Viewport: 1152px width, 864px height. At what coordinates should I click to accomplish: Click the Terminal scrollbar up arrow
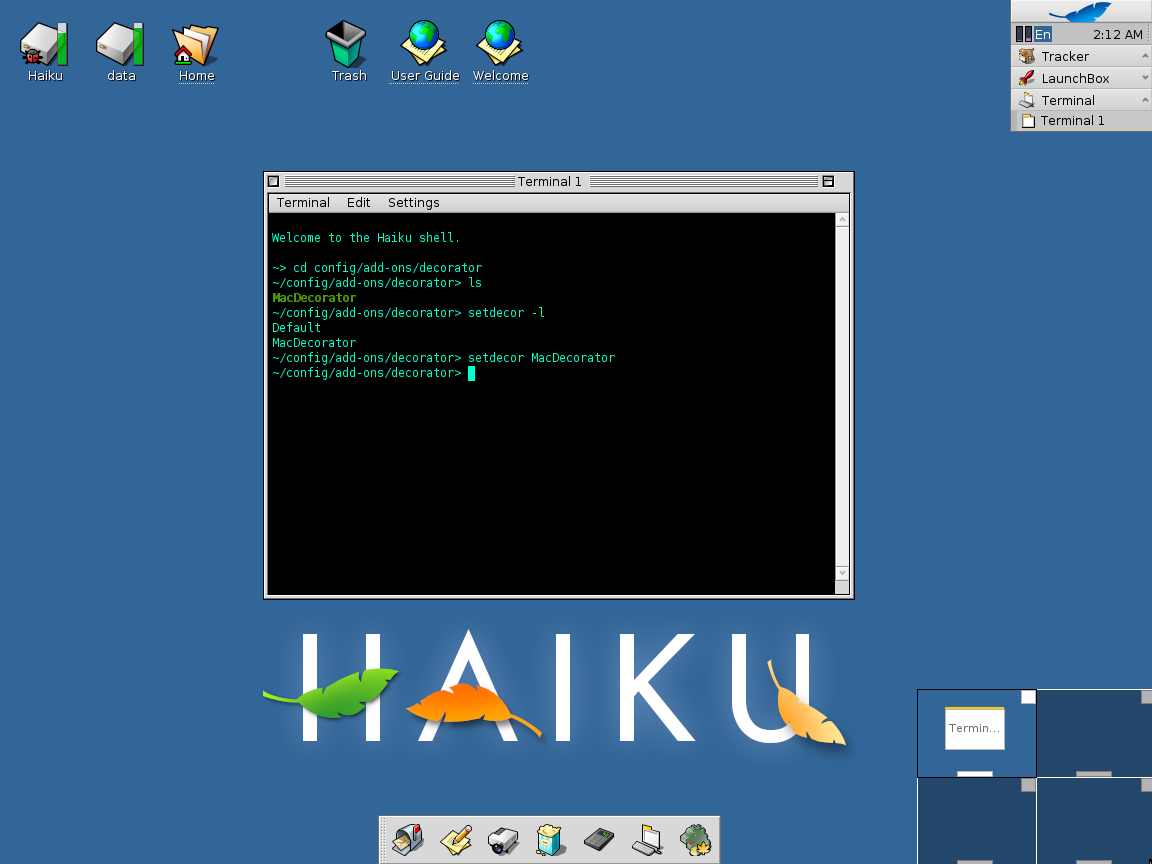click(x=843, y=220)
